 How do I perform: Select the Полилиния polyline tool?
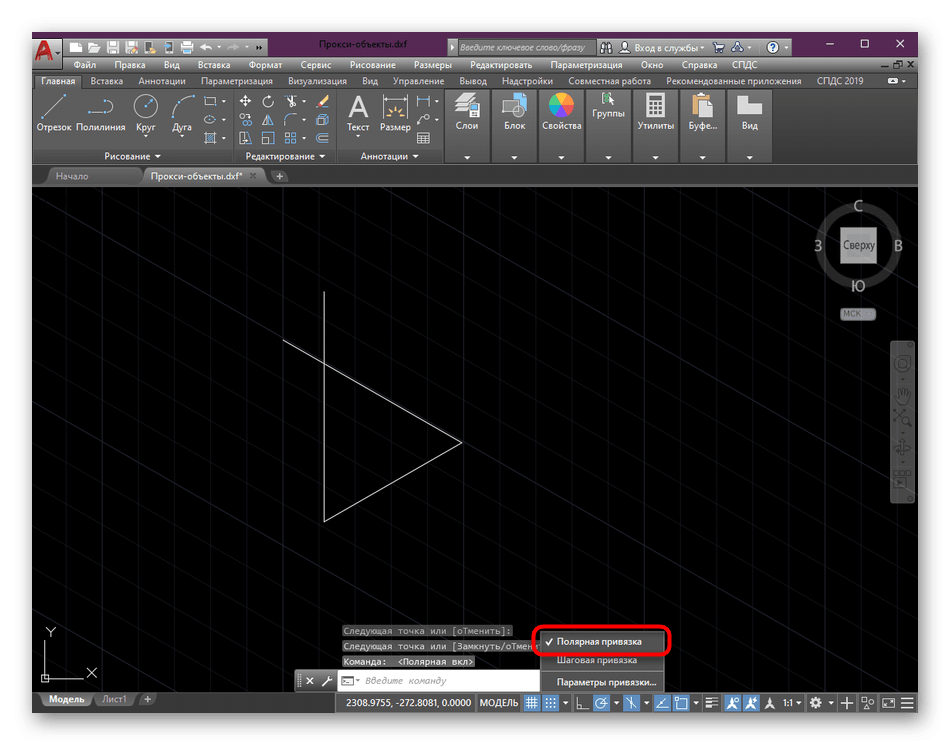point(101,113)
